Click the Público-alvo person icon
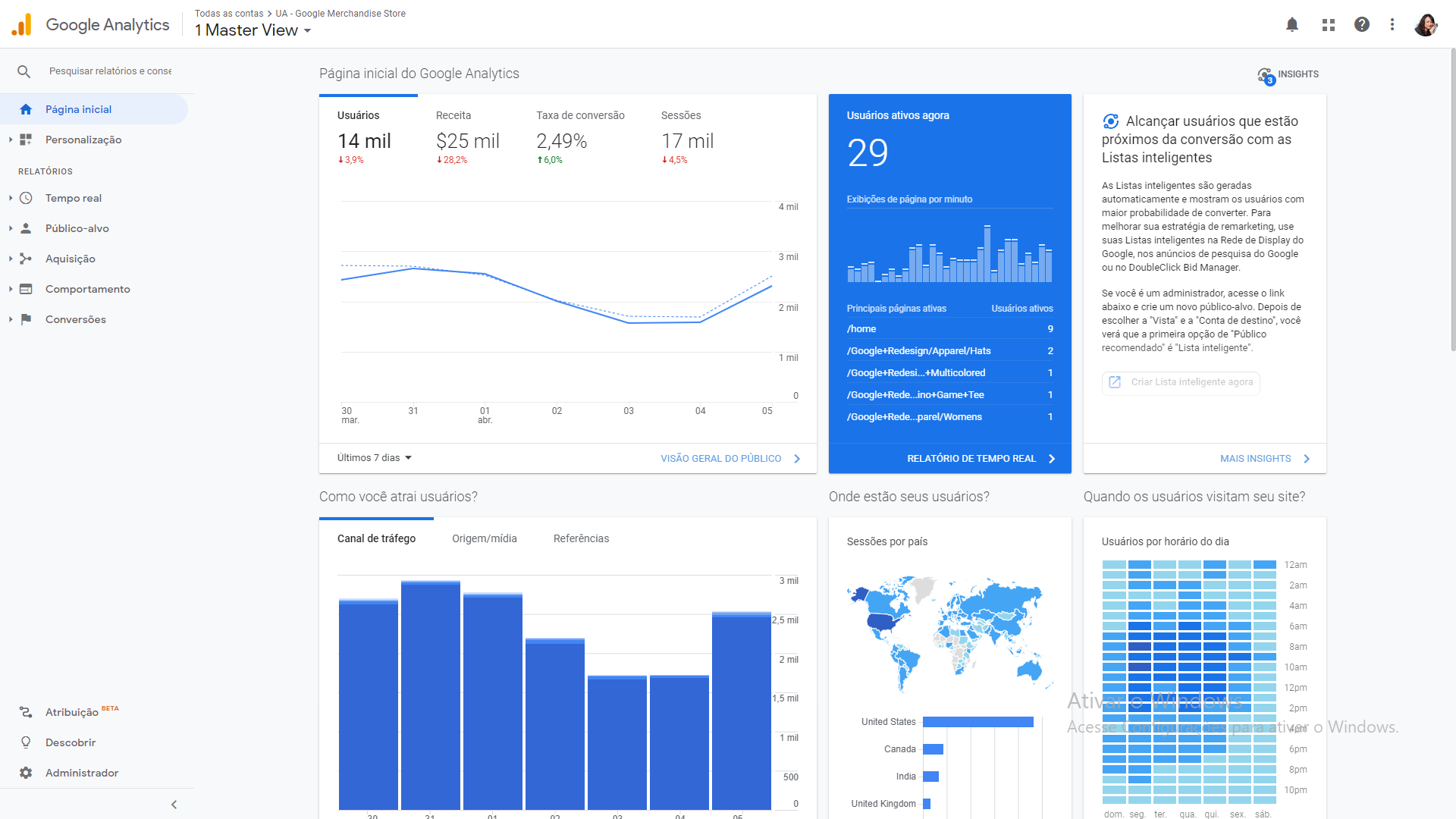This screenshot has height=819, width=1456. click(26, 228)
